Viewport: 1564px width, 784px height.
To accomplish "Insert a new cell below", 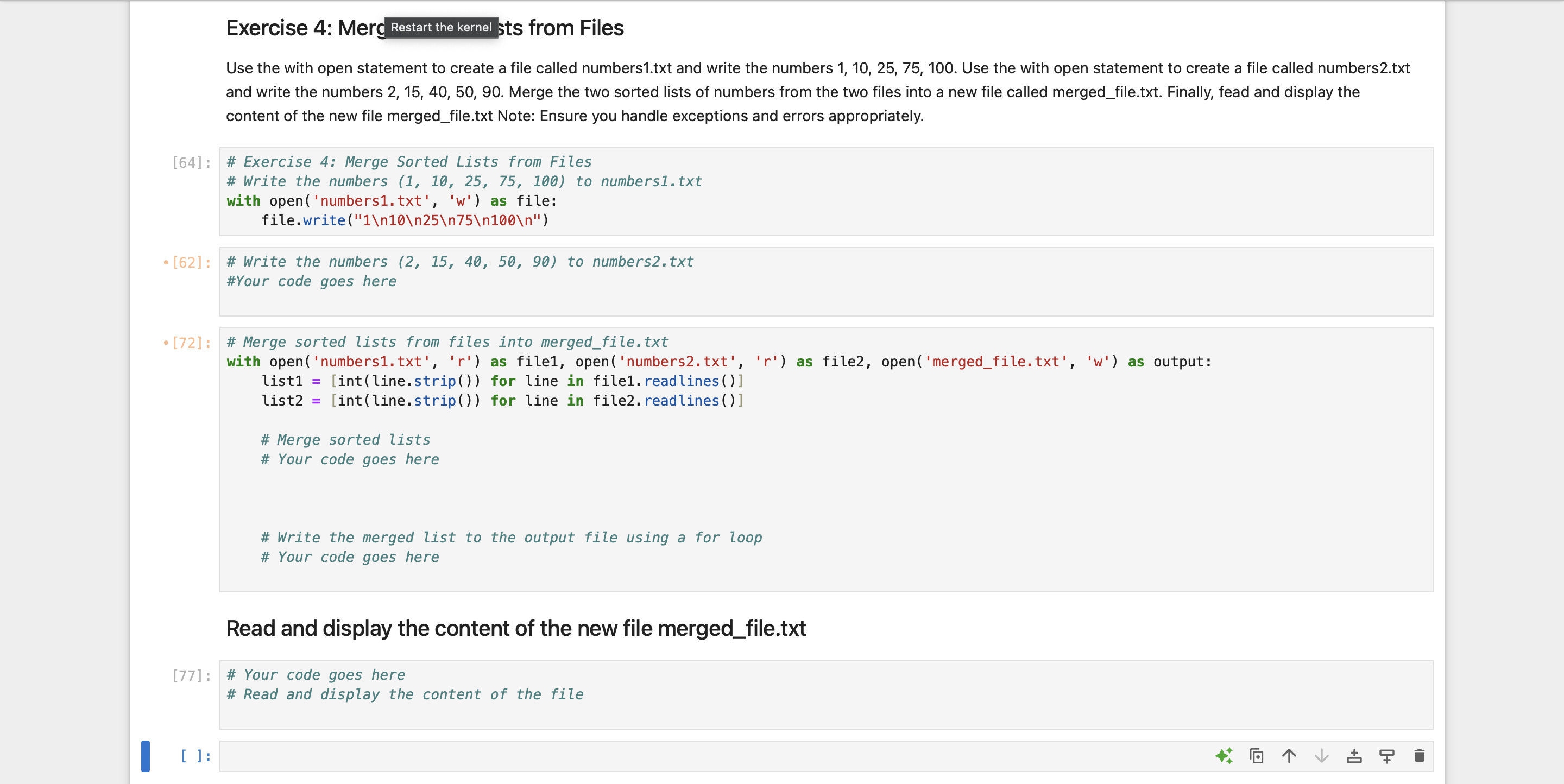I will point(1388,756).
